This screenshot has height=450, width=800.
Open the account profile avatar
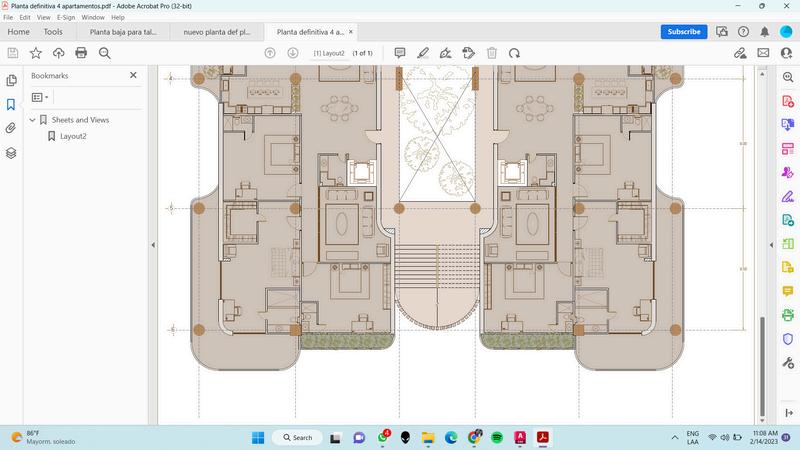click(x=786, y=32)
